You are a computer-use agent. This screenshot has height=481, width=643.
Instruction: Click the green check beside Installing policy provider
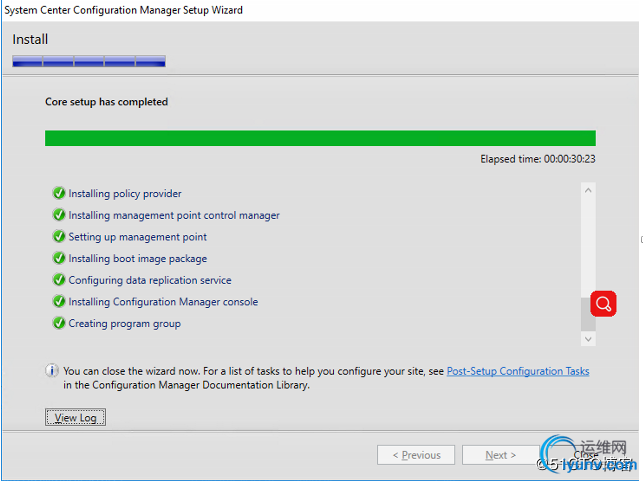59,193
